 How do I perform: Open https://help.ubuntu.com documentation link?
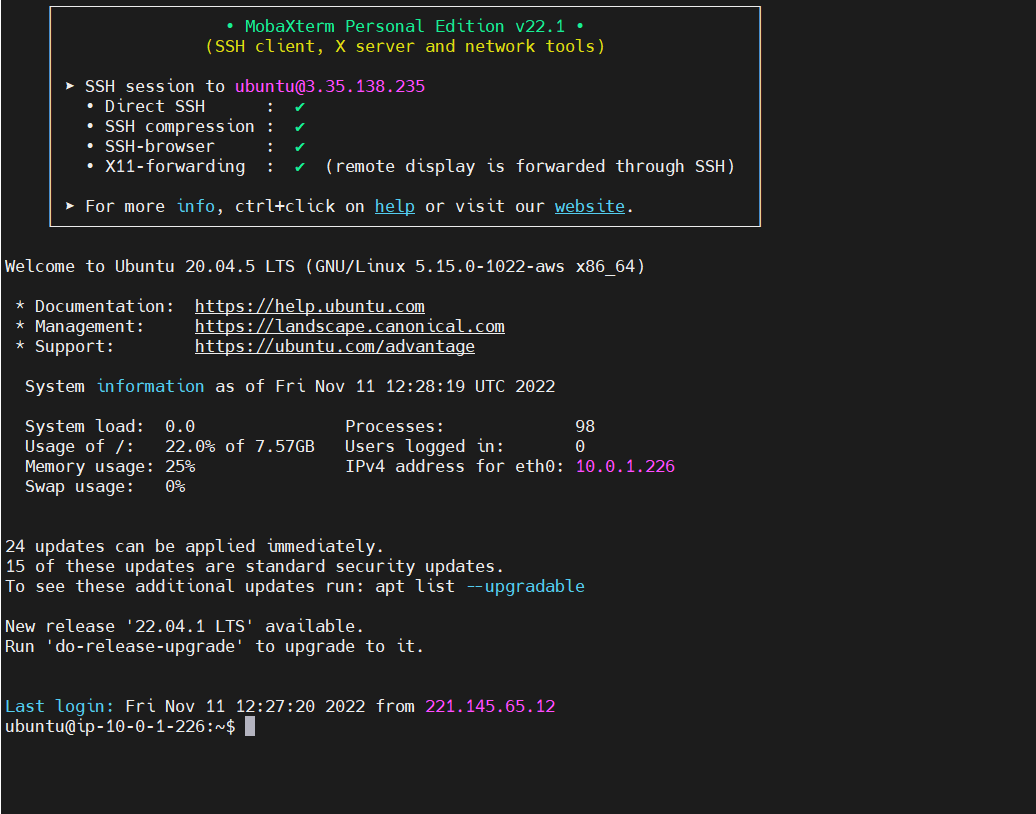[309, 307]
